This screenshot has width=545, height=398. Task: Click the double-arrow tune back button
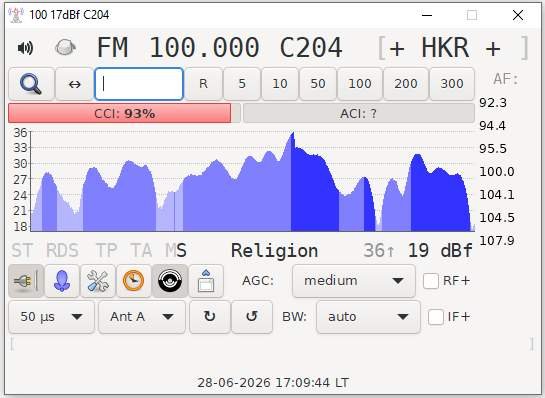[x=74, y=84]
